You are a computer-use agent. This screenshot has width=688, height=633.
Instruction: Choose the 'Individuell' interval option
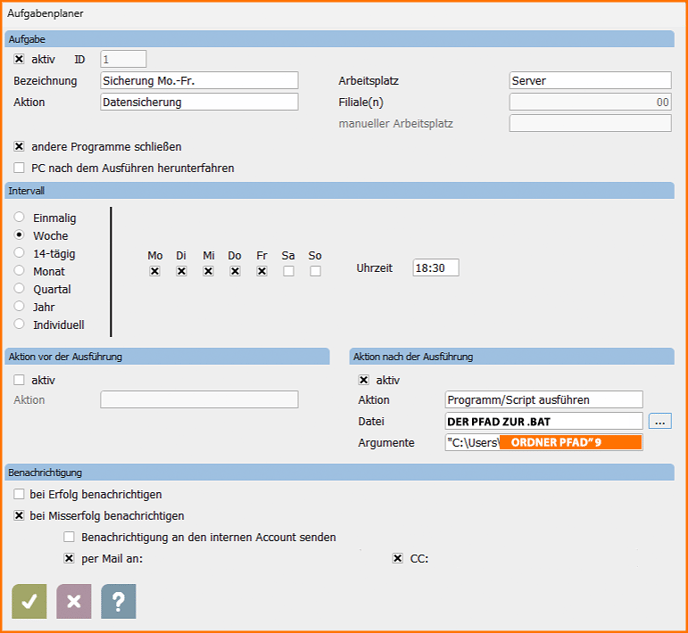[19, 324]
